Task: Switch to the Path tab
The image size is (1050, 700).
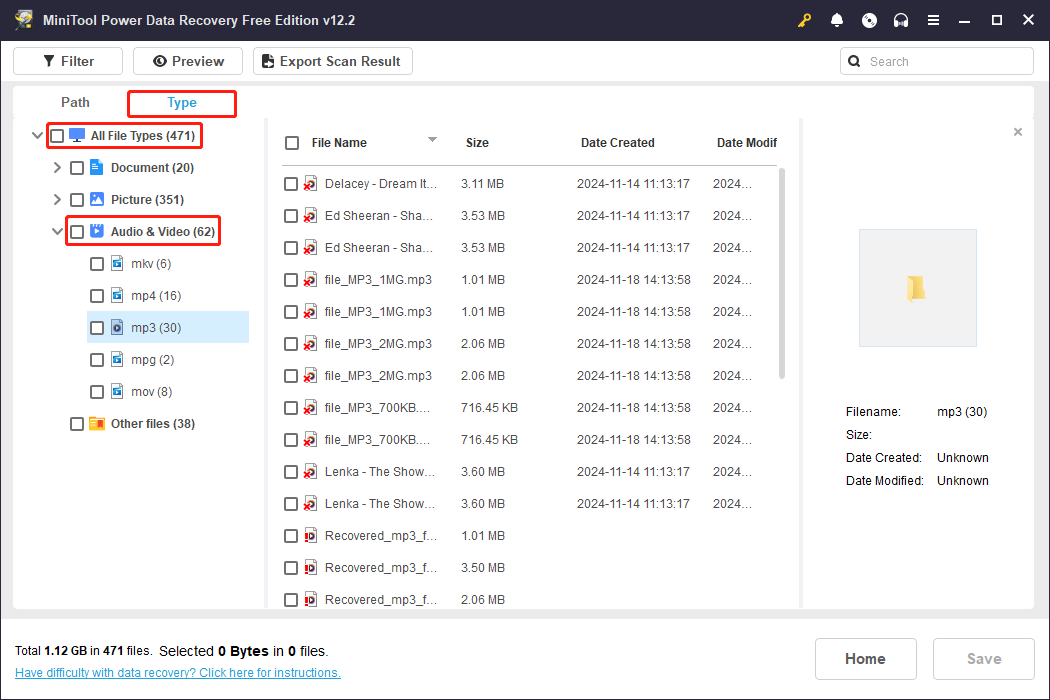Action: click(75, 102)
